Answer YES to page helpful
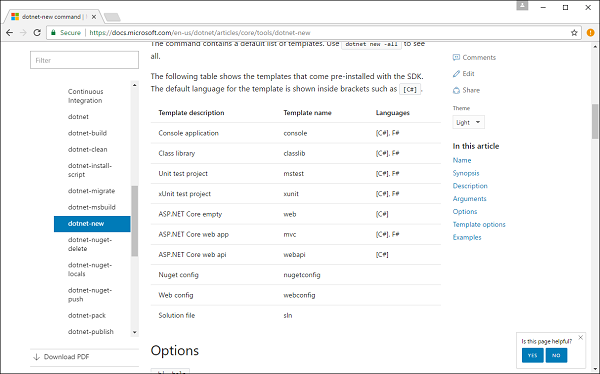Viewport: 600px width, 374px height. [x=532, y=355]
